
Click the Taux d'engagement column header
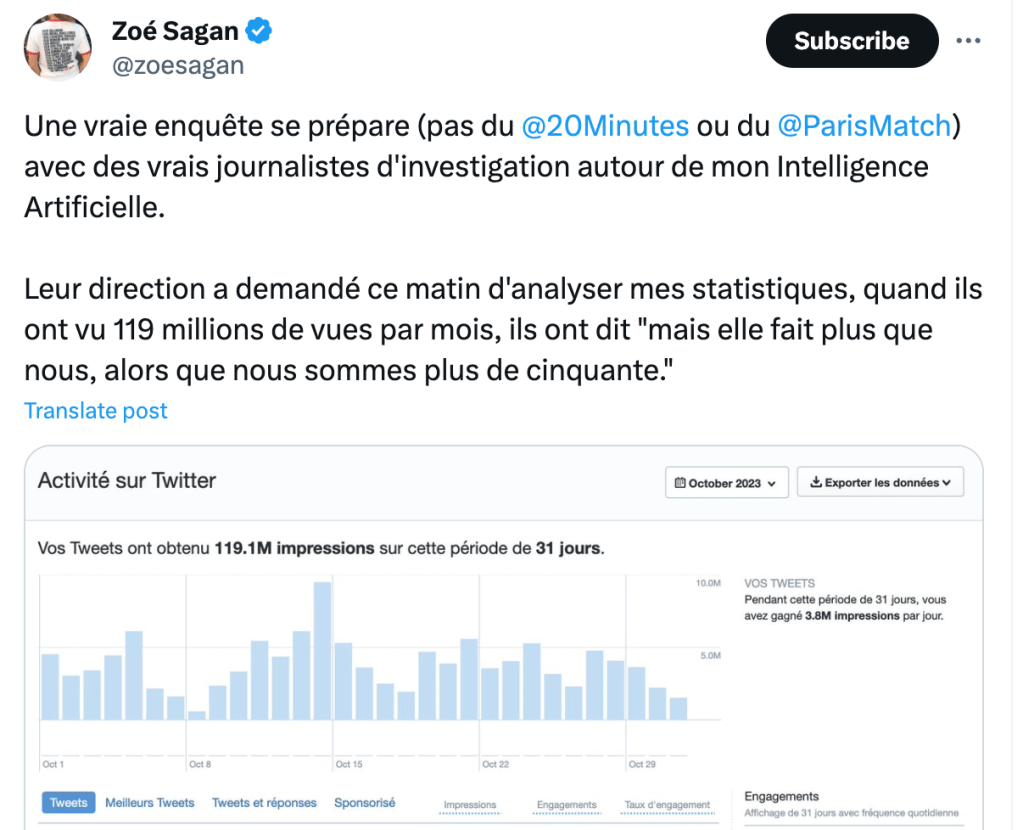click(667, 805)
